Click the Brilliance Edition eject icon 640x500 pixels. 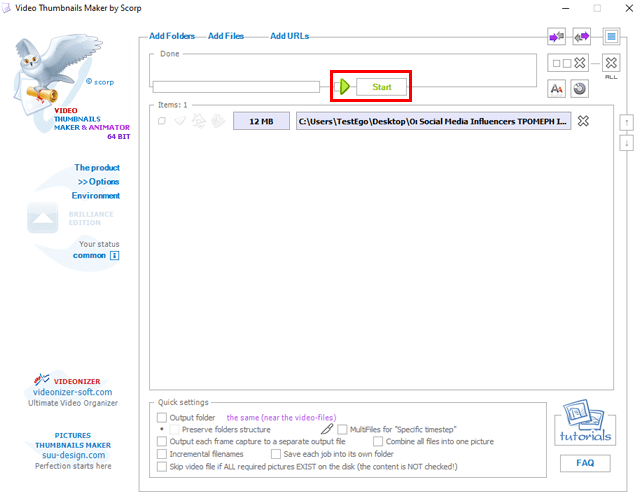click(x=43, y=218)
